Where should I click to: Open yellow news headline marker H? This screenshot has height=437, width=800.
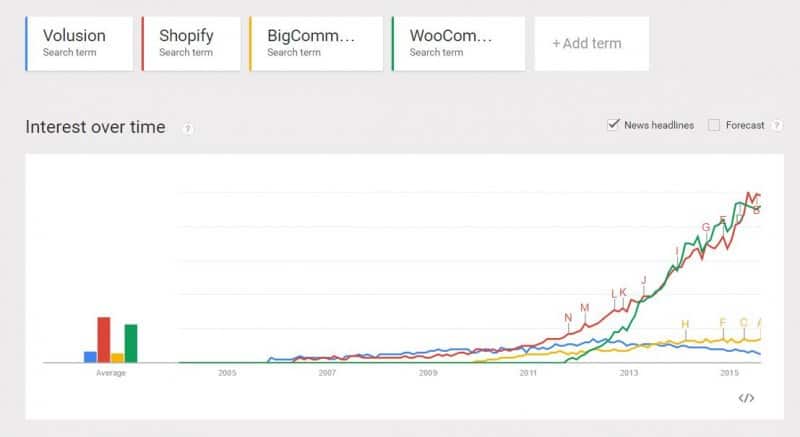click(685, 324)
